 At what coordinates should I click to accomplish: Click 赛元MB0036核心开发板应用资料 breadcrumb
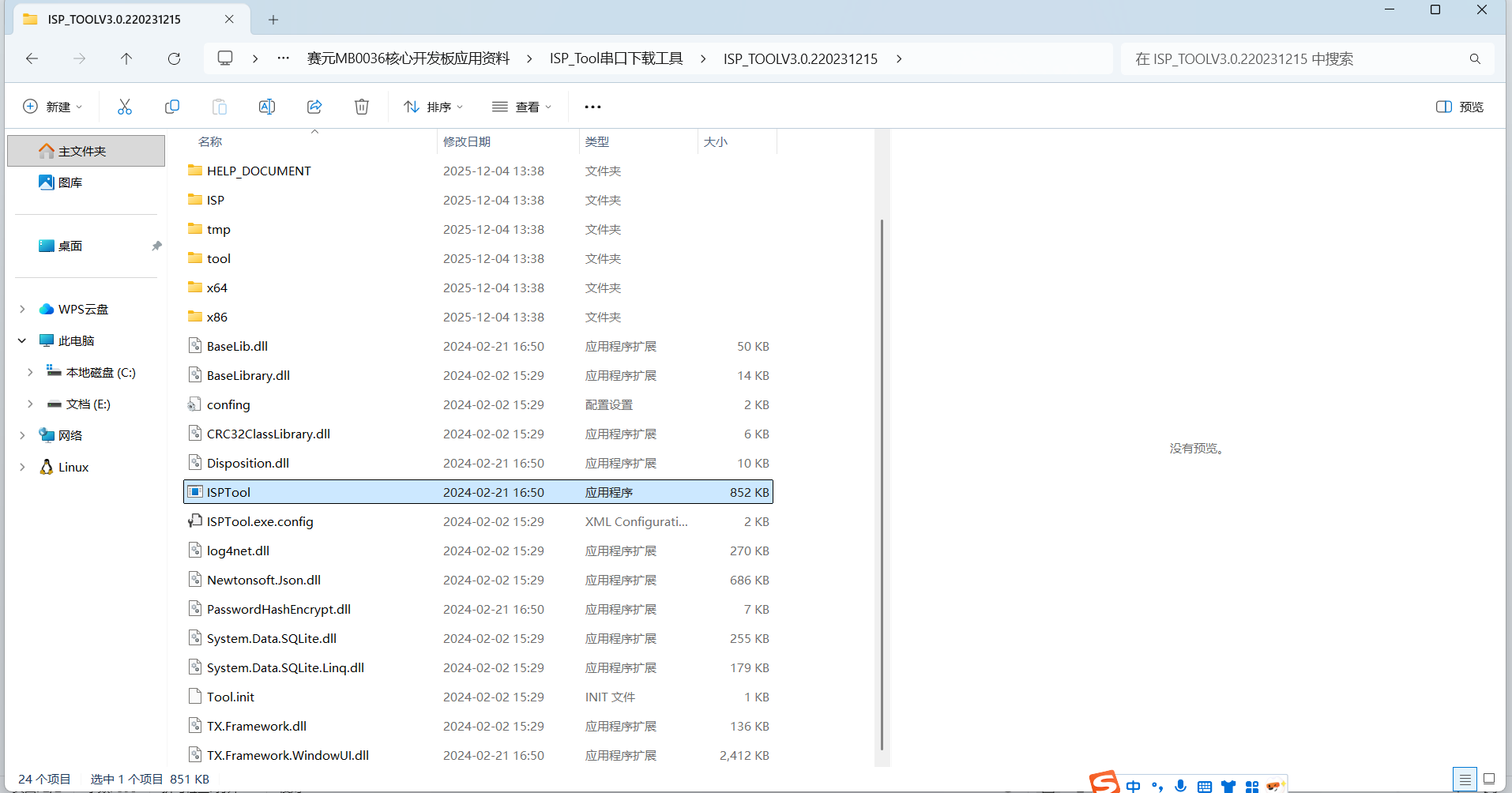[408, 58]
